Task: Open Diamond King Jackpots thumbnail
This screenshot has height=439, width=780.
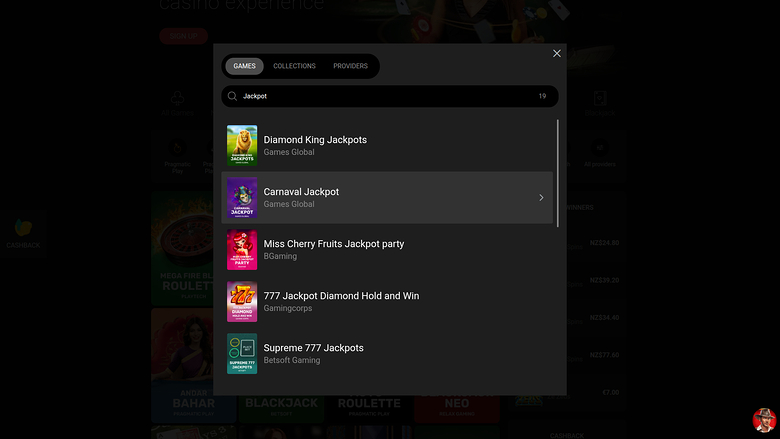Action: click(x=242, y=145)
